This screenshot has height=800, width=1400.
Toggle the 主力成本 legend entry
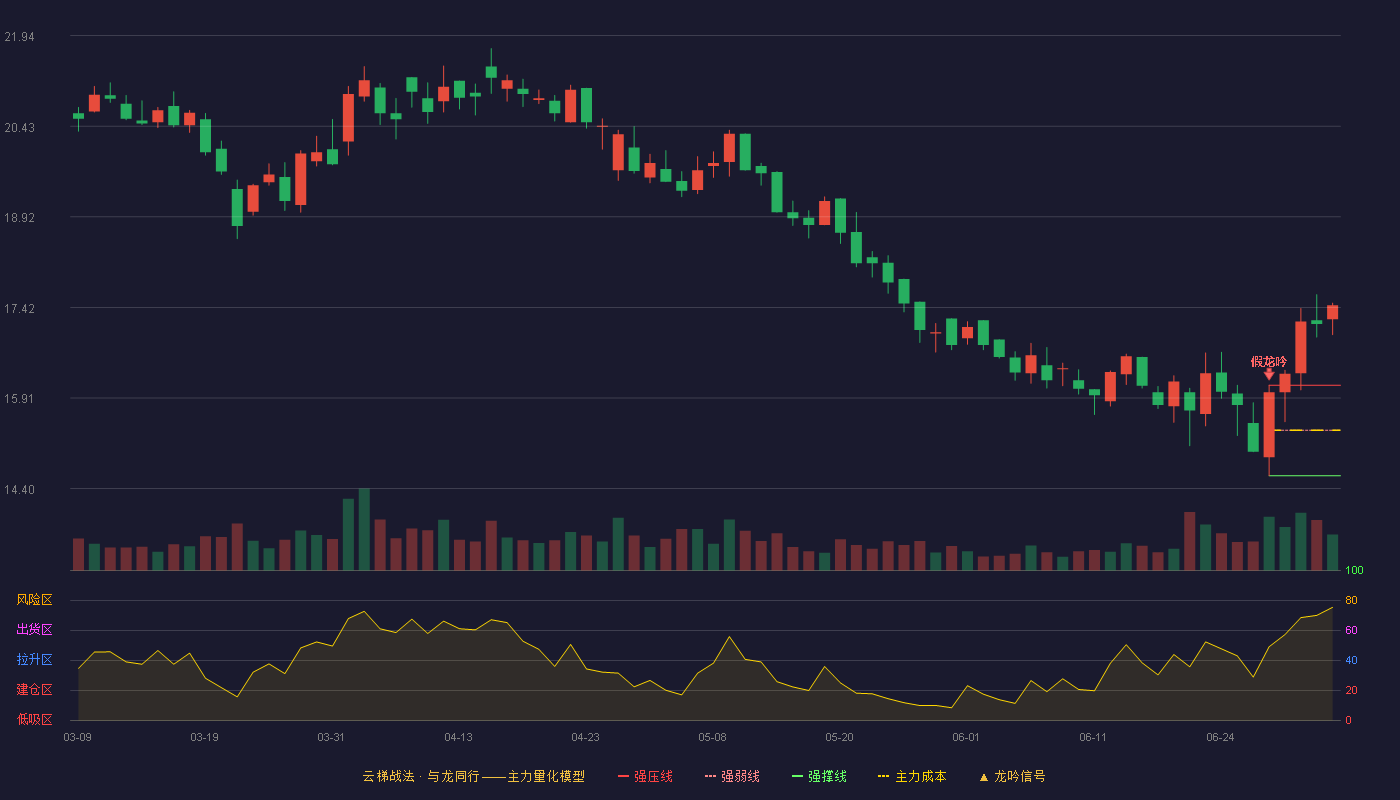pyautogui.click(x=912, y=776)
